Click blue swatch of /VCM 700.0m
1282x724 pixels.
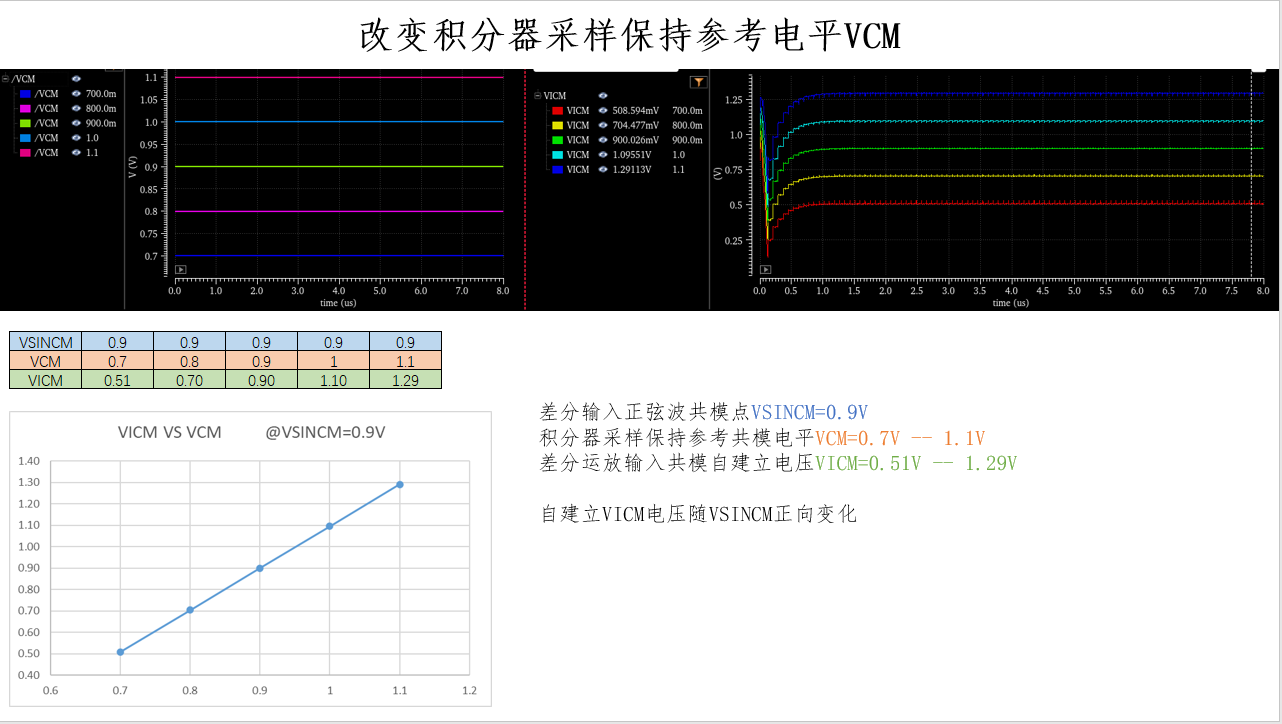click(x=24, y=93)
